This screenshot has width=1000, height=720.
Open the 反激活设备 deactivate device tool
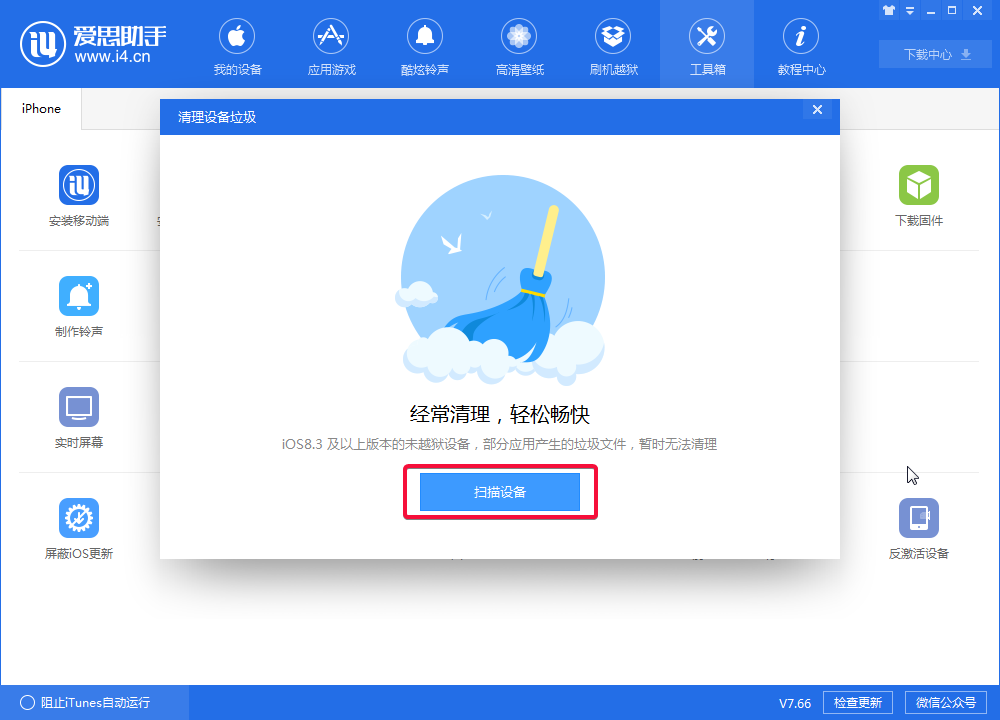tap(919, 525)
